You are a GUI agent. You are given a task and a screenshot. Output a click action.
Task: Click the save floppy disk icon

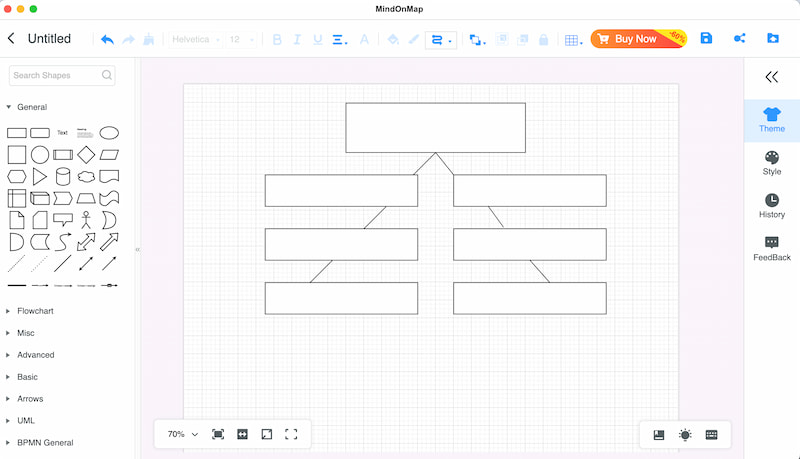706,39
